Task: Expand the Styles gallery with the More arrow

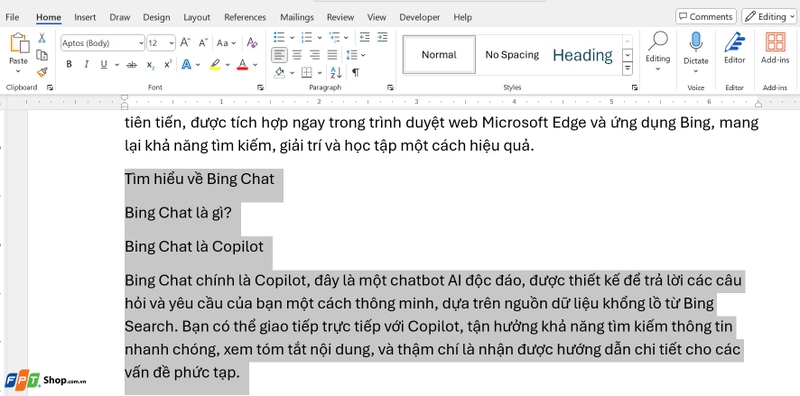Action: click(x=628, y=67)
